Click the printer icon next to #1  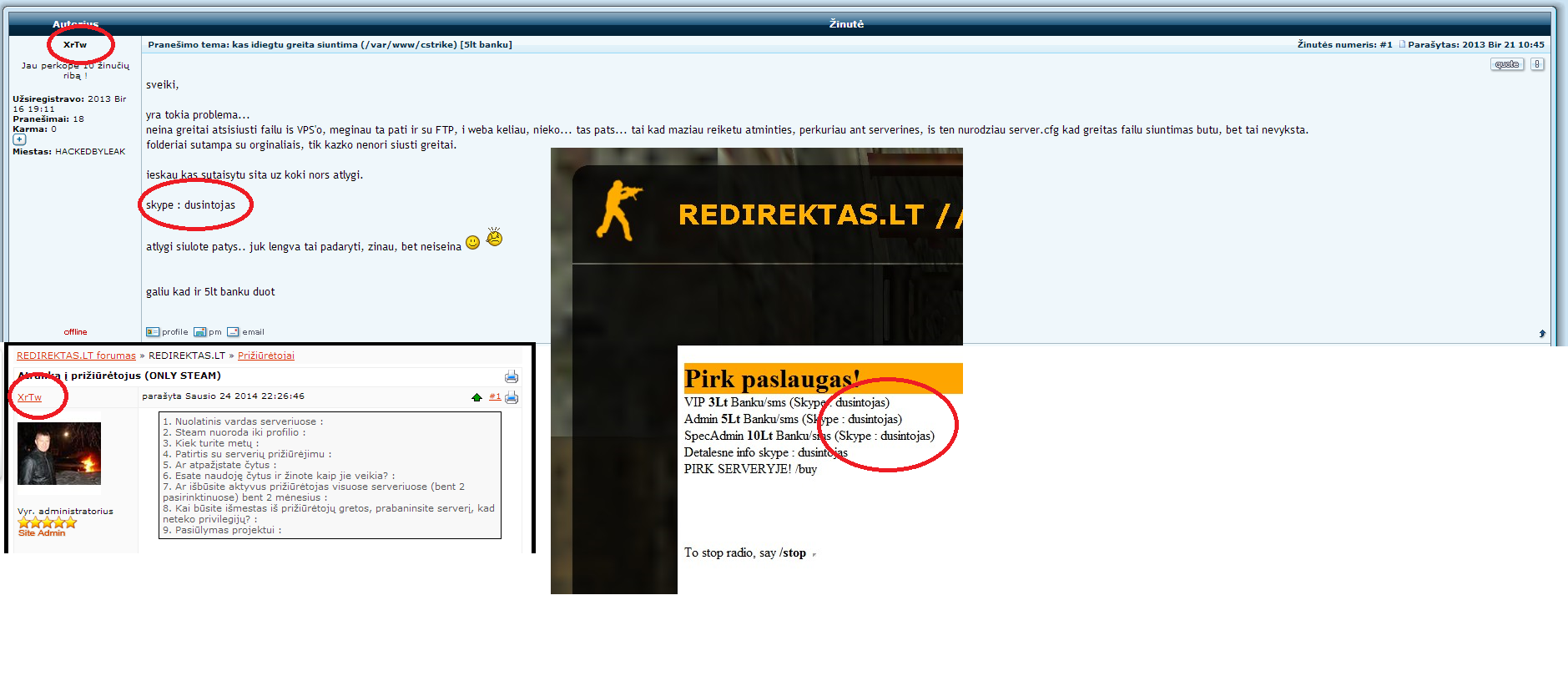(512, 397)
